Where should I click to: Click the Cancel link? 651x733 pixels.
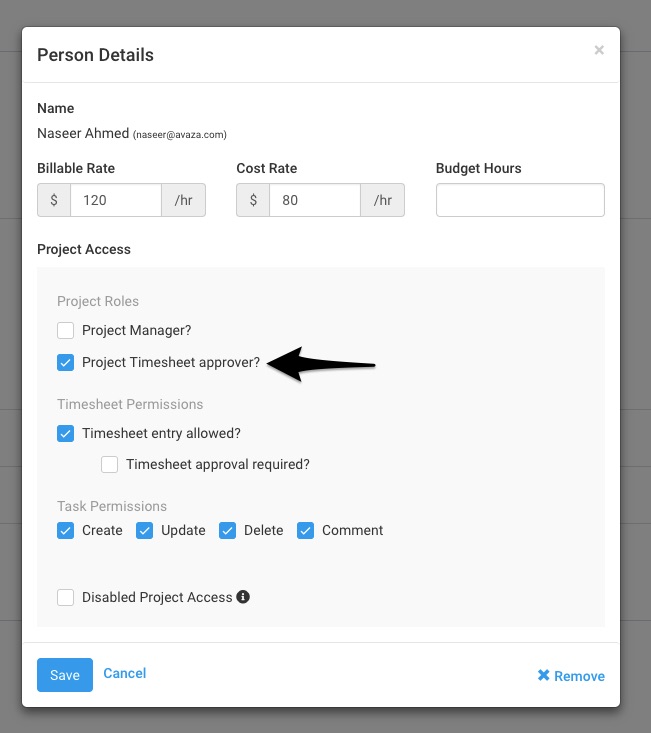point(125,673)
